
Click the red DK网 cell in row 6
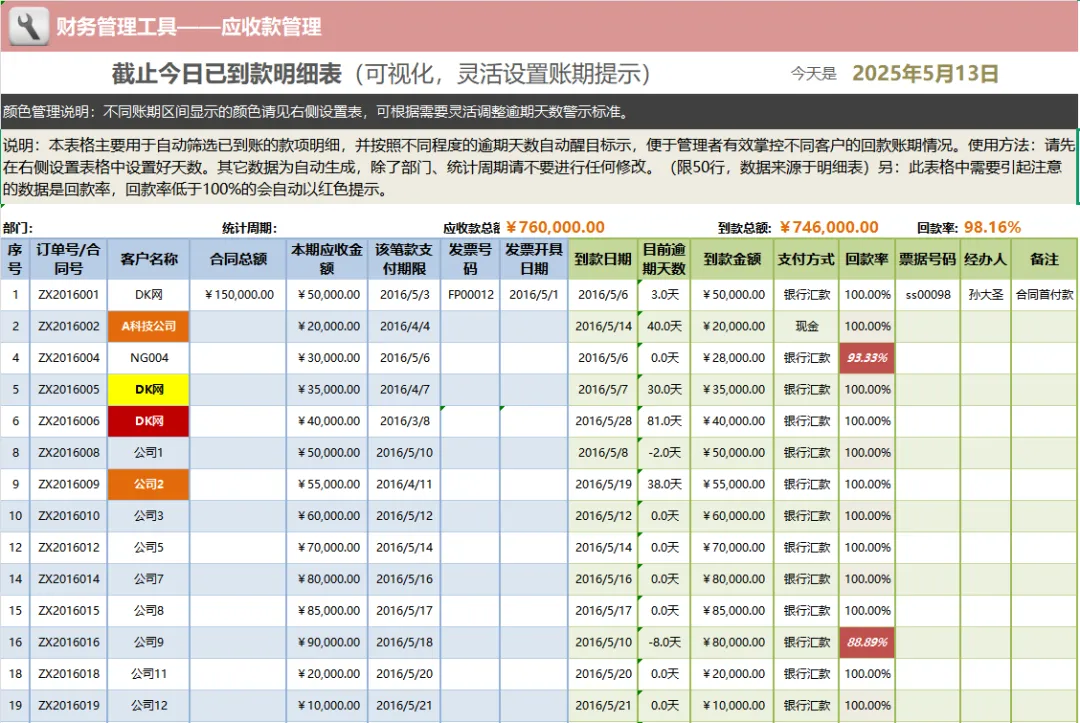click(x=149, y=421)
